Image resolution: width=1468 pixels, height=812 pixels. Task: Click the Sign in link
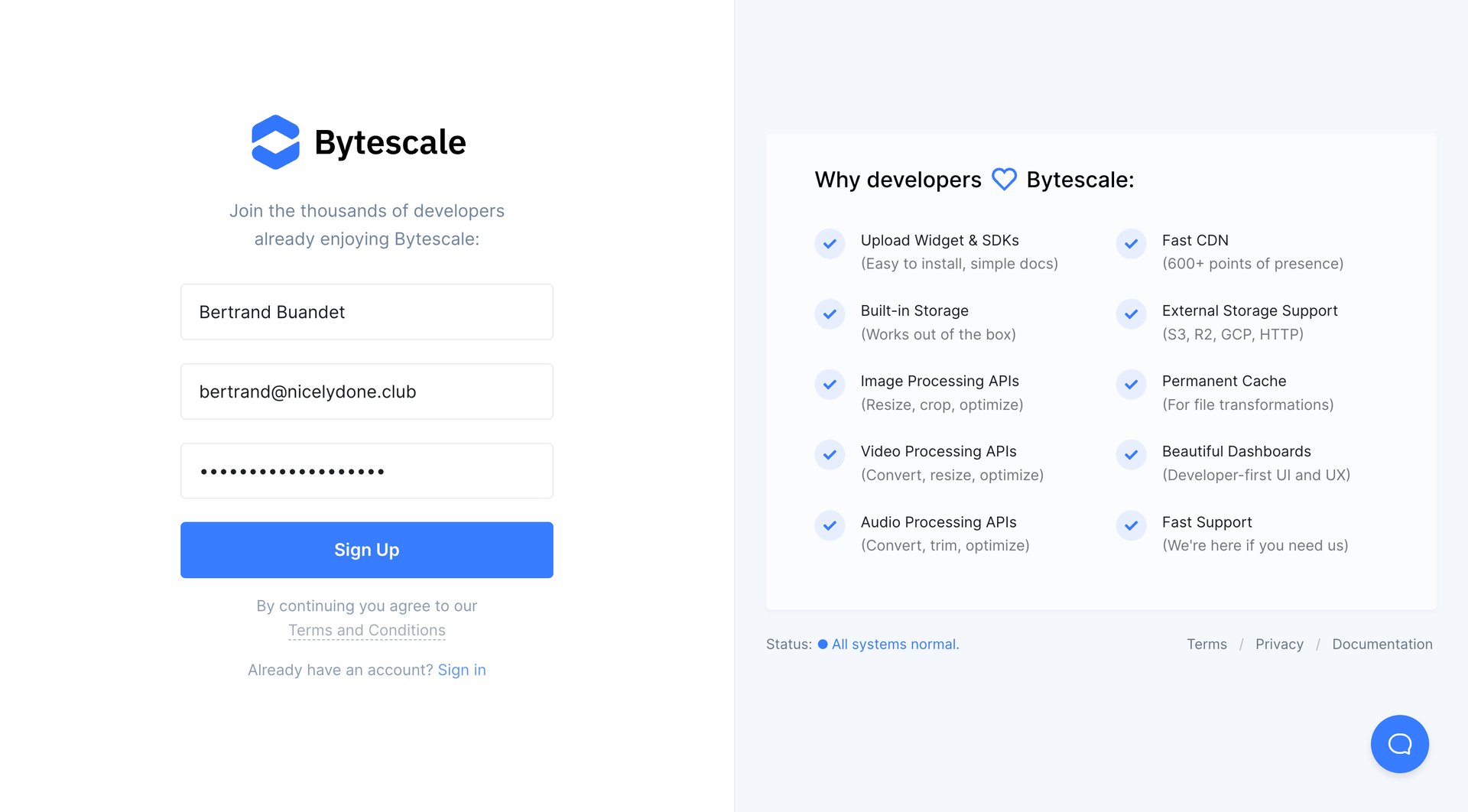pos(462,670)
